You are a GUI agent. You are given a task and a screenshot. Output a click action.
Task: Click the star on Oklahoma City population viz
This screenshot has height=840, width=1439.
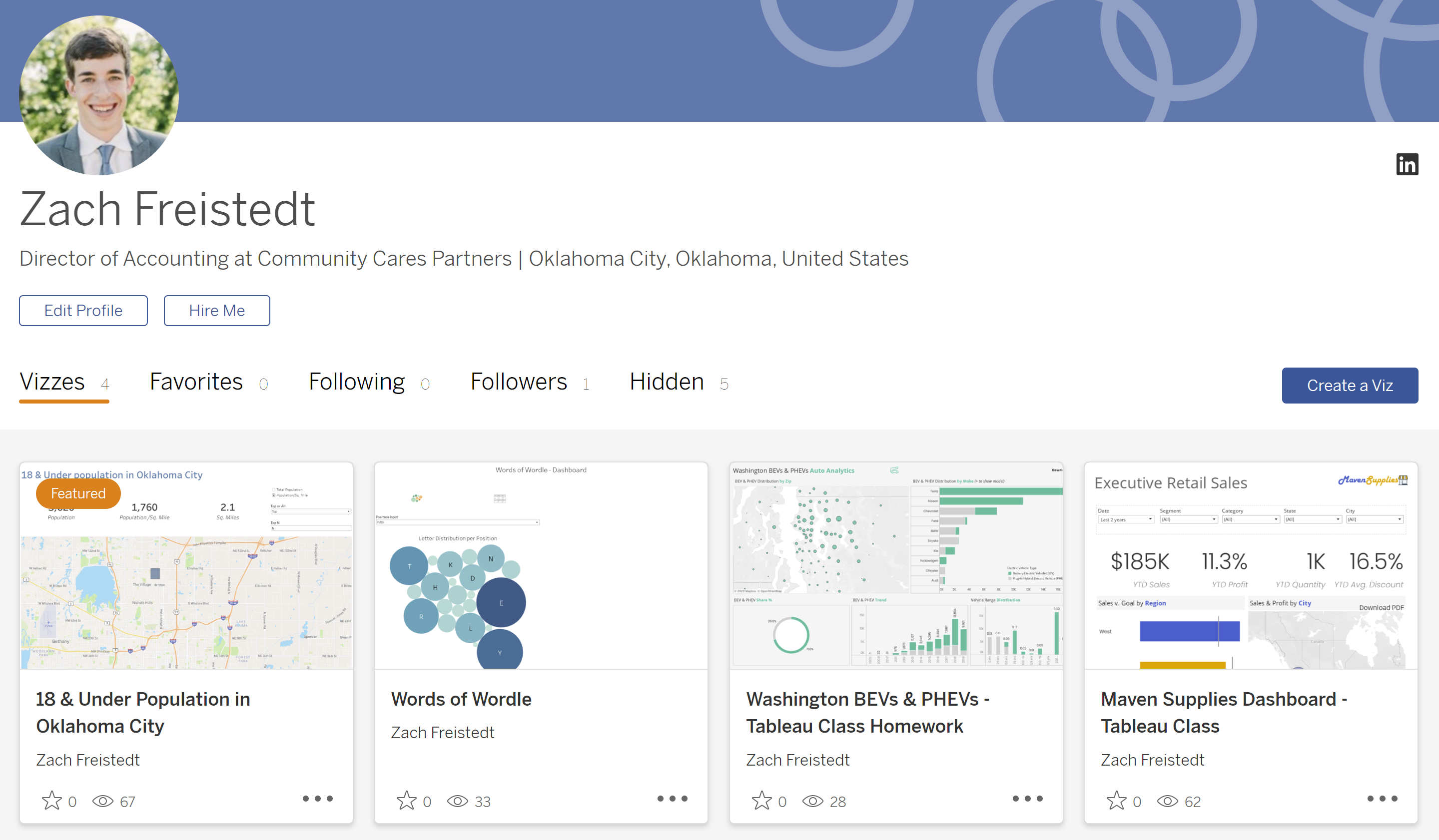pyautogui.click(x=52, y=800)
